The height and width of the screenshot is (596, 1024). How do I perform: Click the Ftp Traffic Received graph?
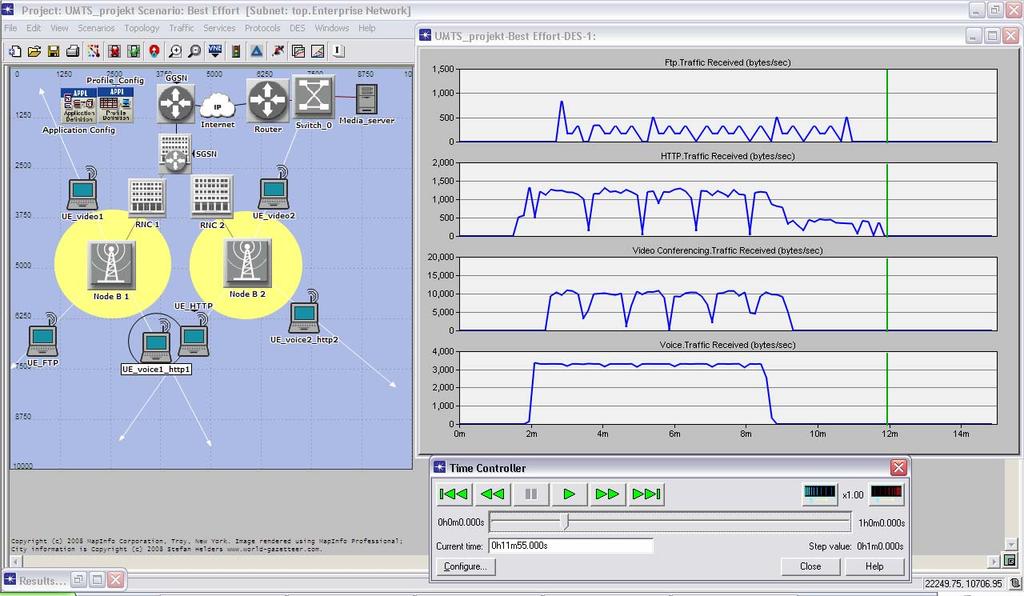pos(728,105)
